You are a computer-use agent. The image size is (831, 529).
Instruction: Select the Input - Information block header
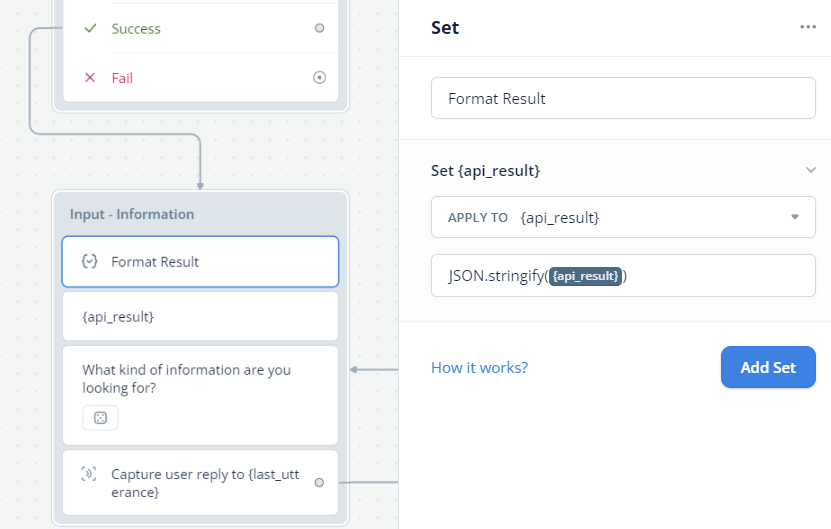pos(132,214)
